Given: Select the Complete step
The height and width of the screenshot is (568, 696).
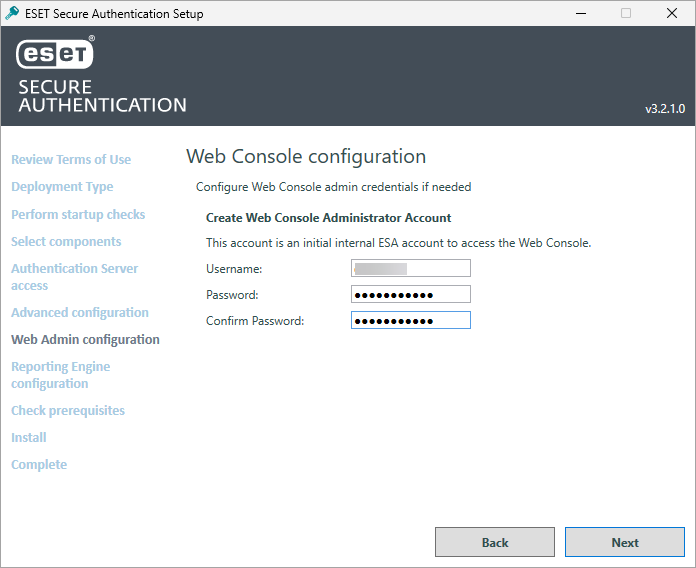Looking at the screenshot, I should click(39, 465).
